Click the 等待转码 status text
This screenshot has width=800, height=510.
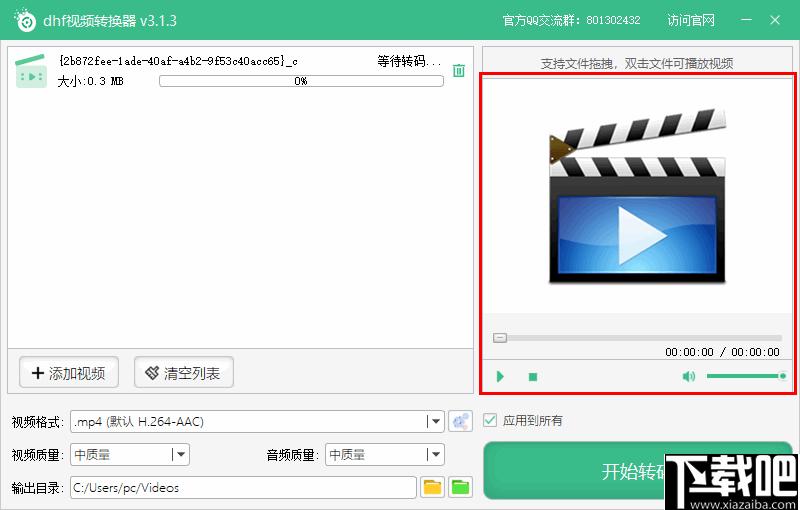[409, 61]
